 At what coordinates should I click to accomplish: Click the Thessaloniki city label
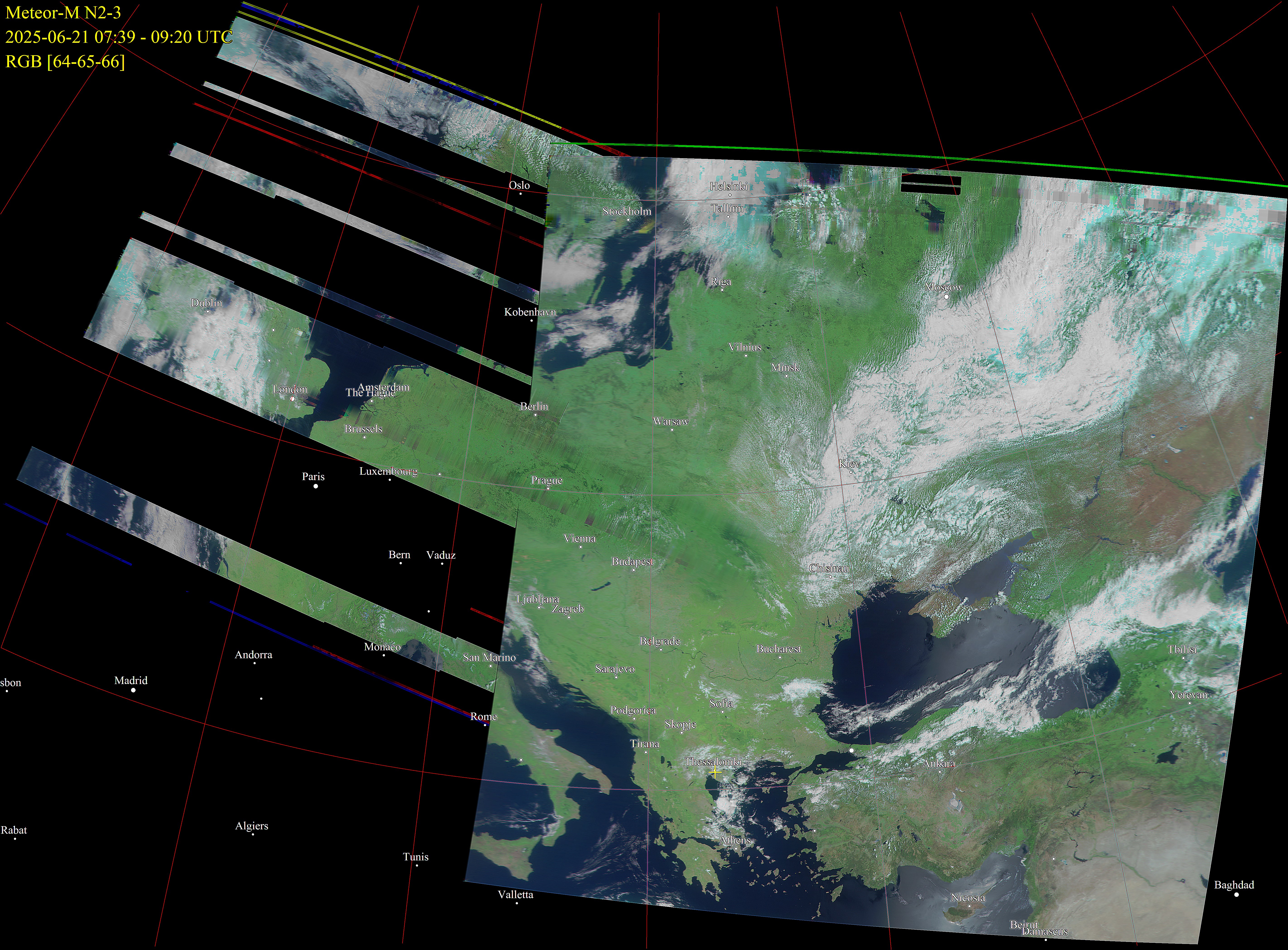pos(713,762)
